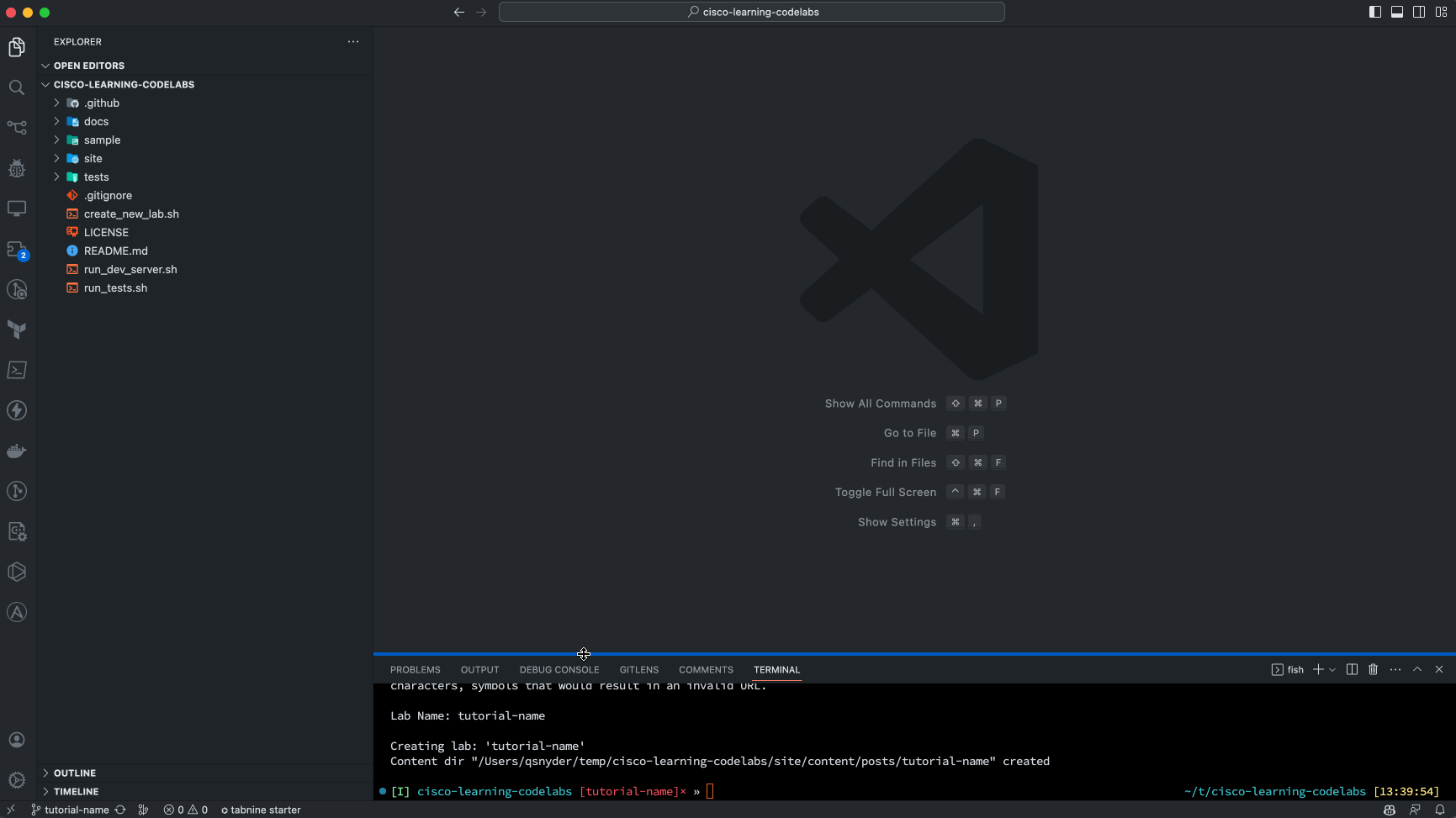
Task: Open Run and Debug view icon
Action: pos(17,168)
